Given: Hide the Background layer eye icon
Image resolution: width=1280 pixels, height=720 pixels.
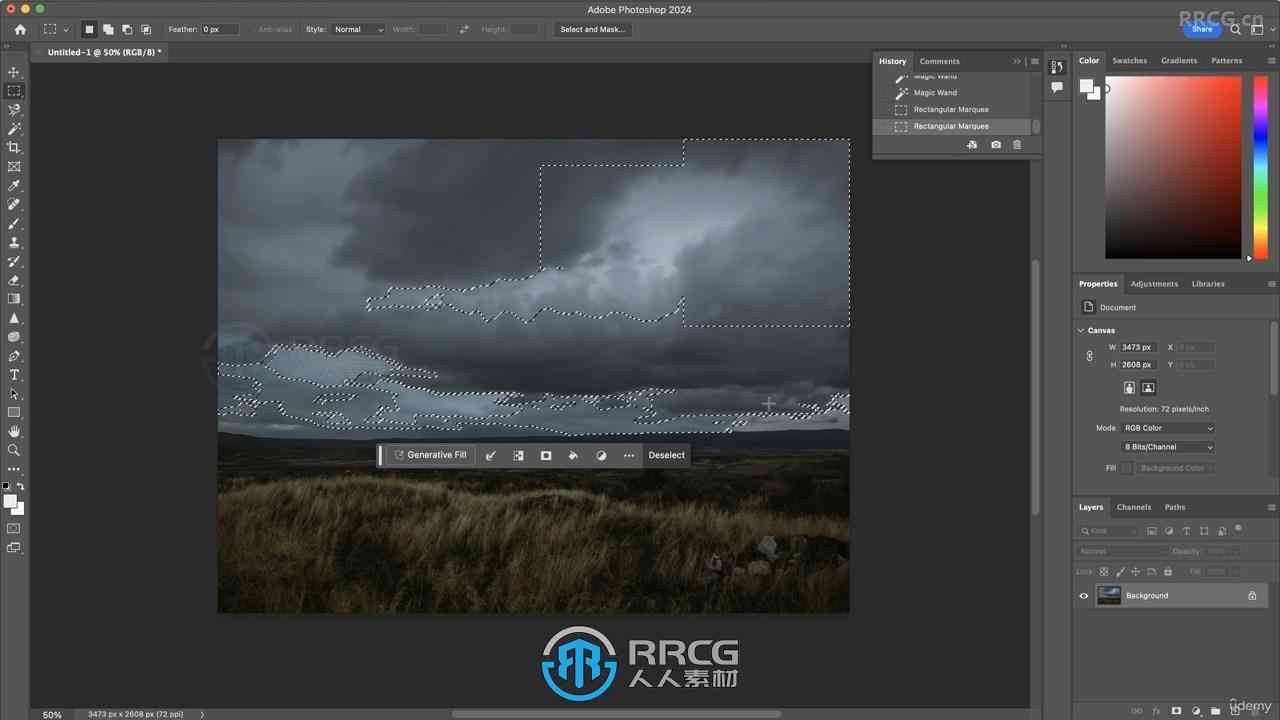Looking at the screenshot, I should pyautogui.click(x=1084, y=596).
